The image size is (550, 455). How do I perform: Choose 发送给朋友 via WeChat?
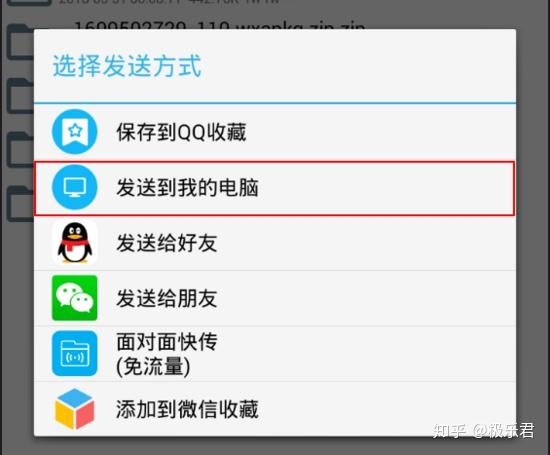[x=275, y=298]
